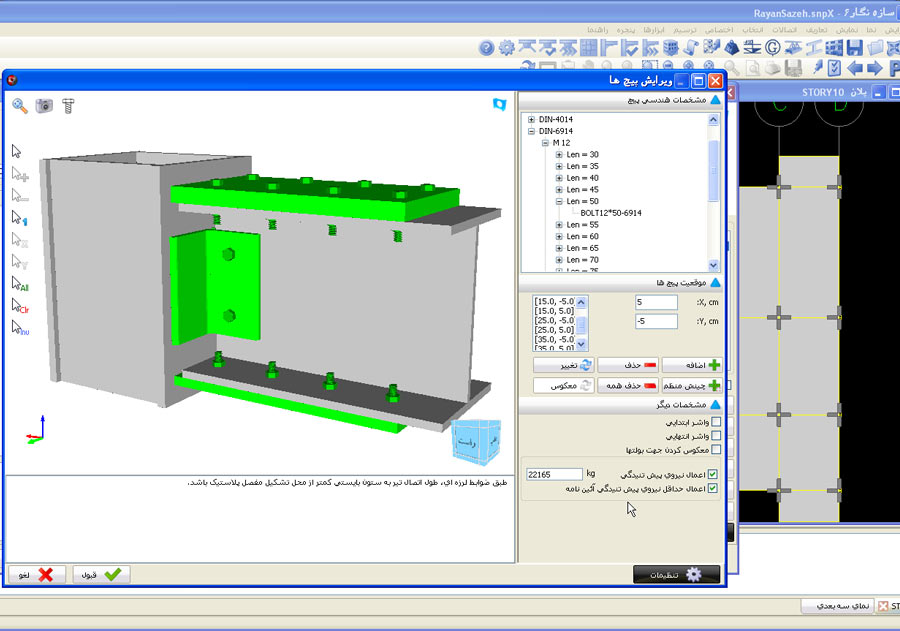Image resolution: width=900 pixels, height=631 pixels.
Task: Toggle the واشر ابتدایی checkbox
Action: point(715,423)
